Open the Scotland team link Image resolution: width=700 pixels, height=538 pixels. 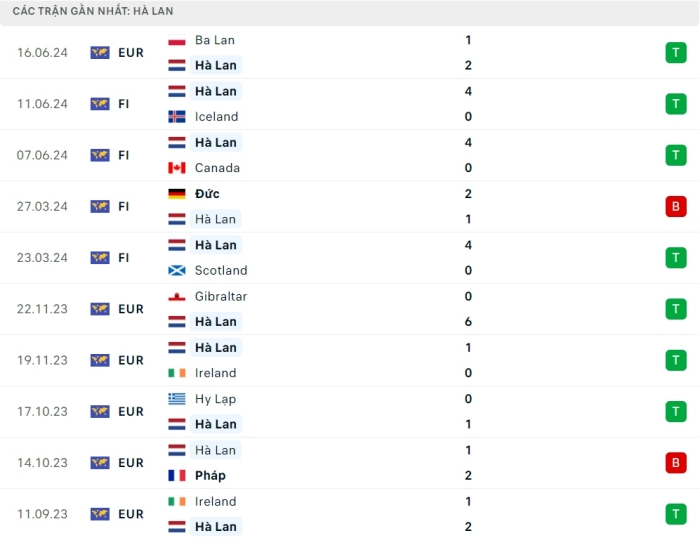[221, 271]
